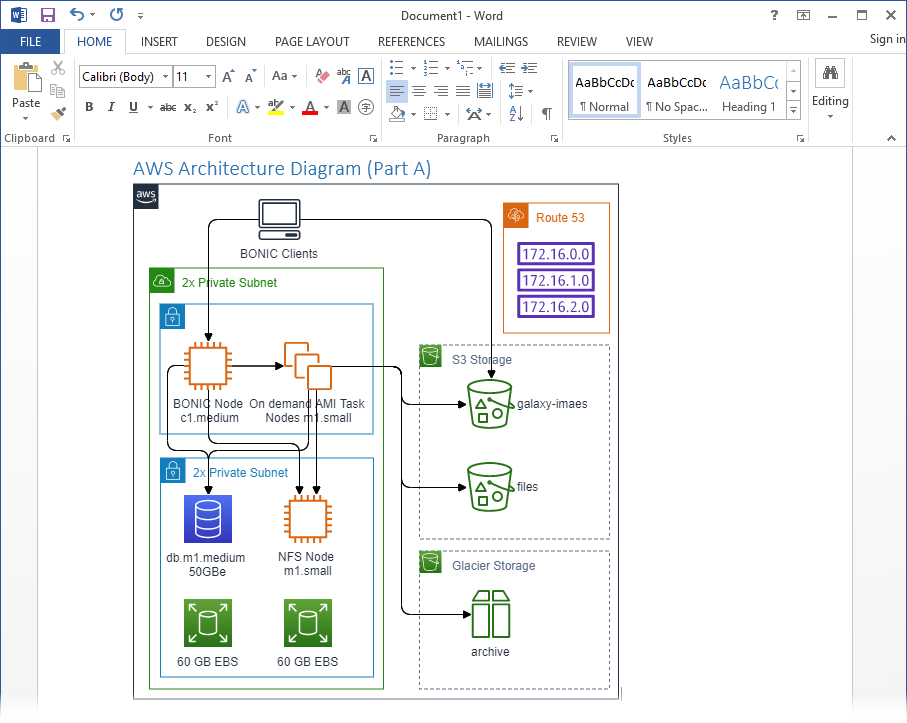This screenshot has height=723, width=907.
Task: Toggle Italic formatting
Action: tap(111, 107)
